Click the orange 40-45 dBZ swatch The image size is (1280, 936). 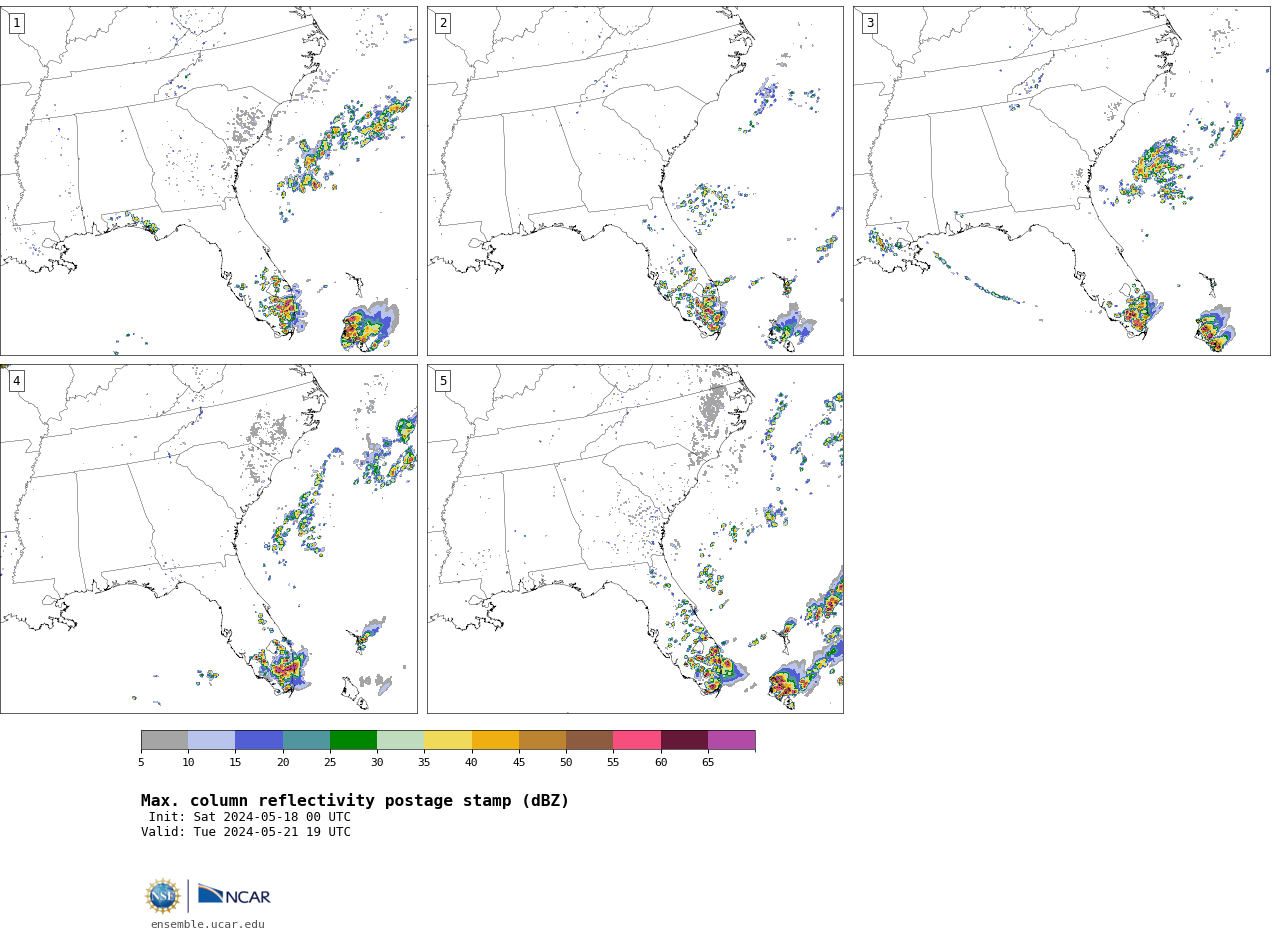[495, 740]
